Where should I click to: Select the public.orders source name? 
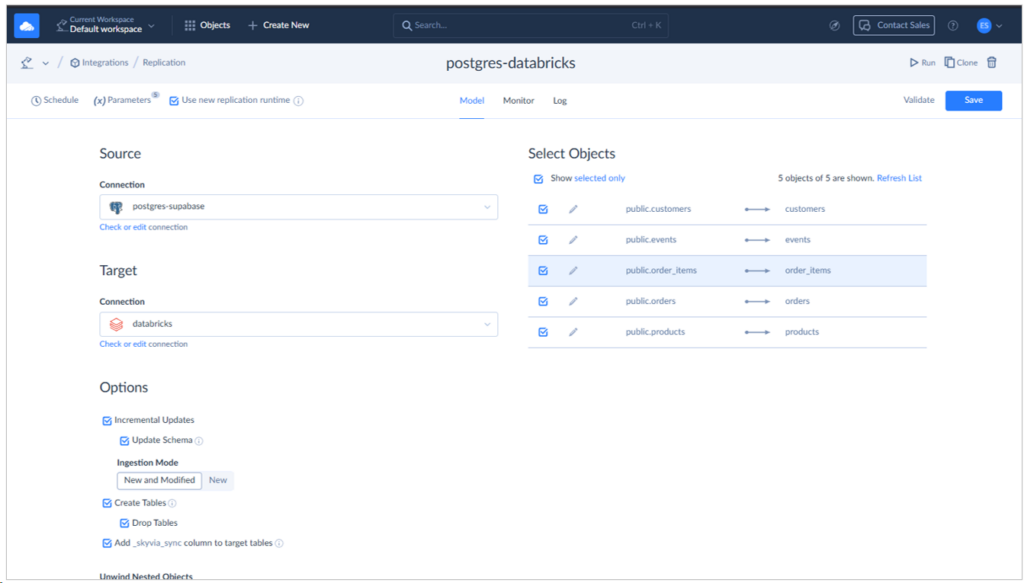point(650,301)
